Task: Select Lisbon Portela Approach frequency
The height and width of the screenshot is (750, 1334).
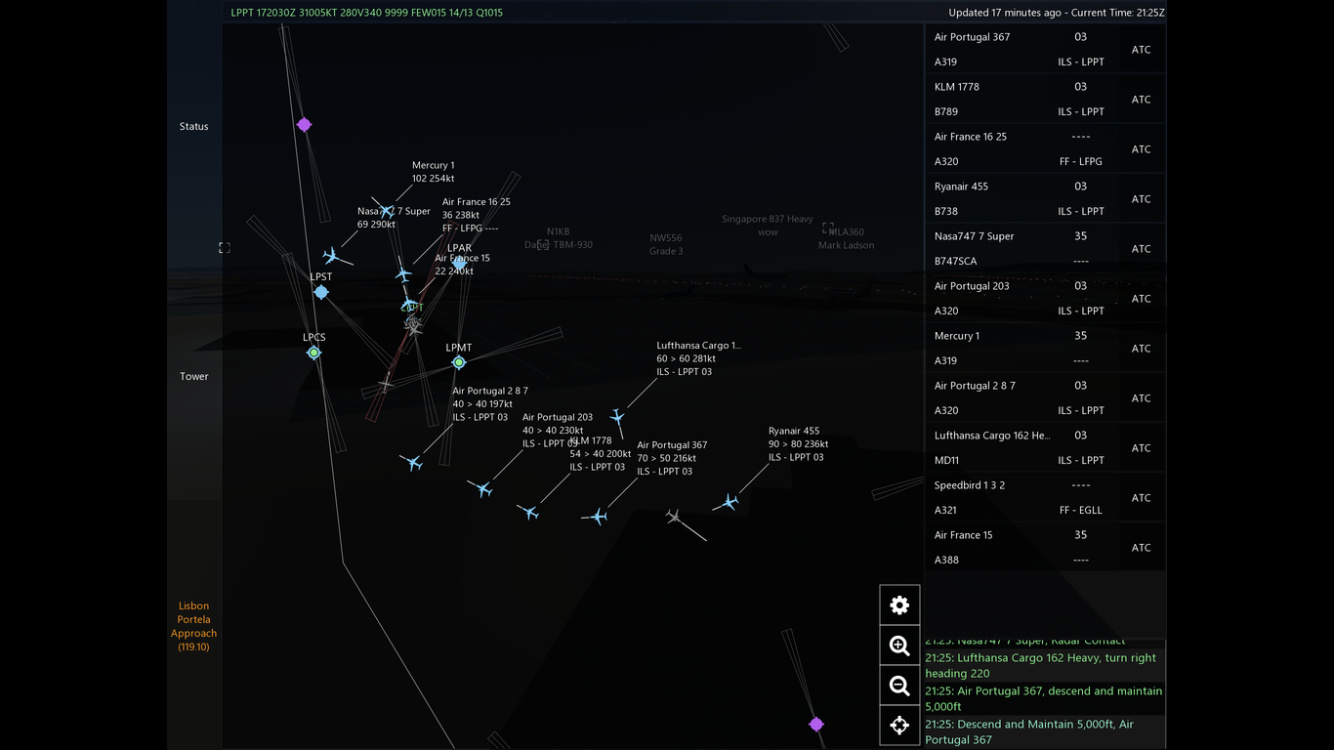Action: pyautogui.click(x=194, y=627)
